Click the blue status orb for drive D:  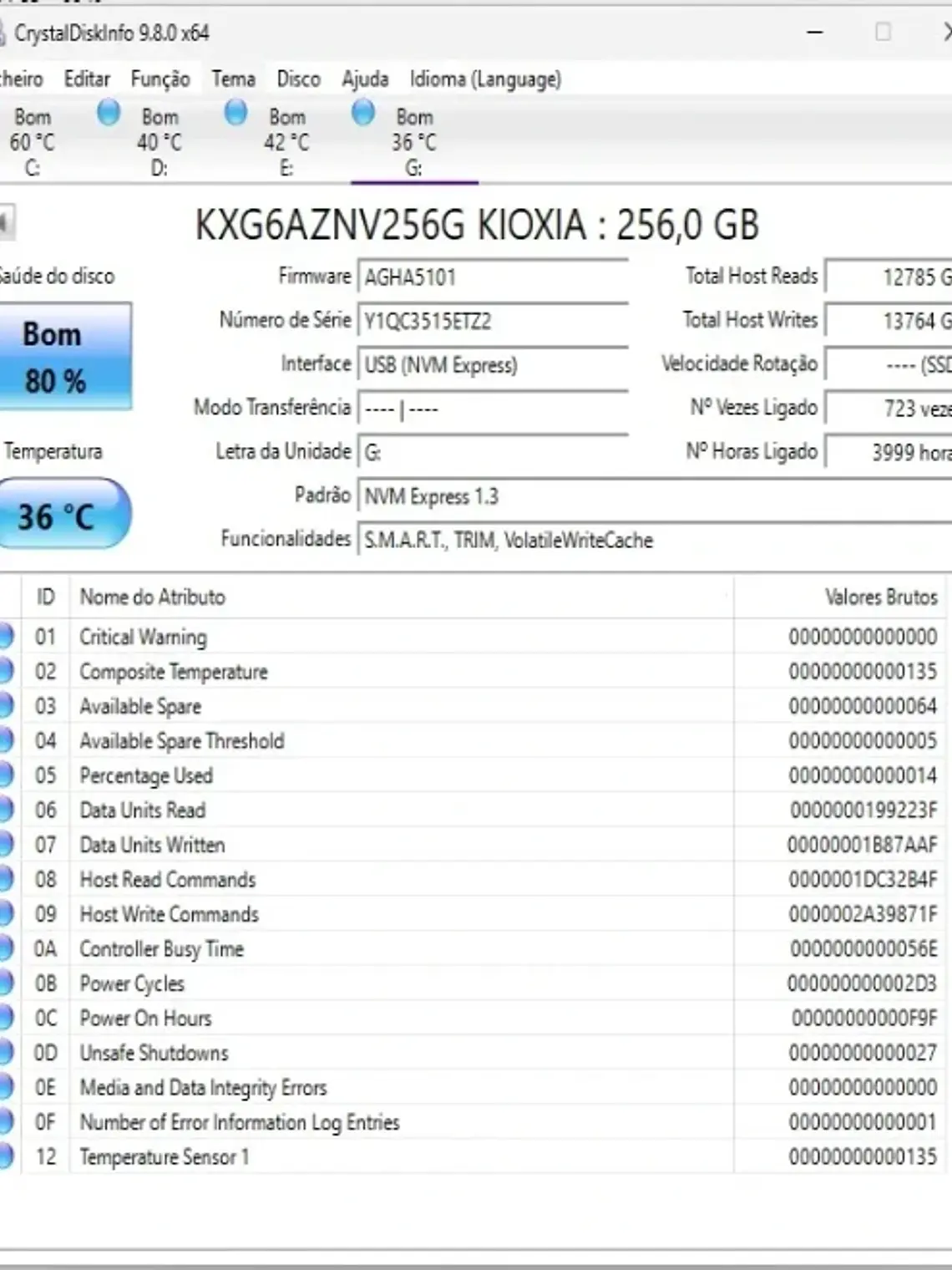click(109, 112)
